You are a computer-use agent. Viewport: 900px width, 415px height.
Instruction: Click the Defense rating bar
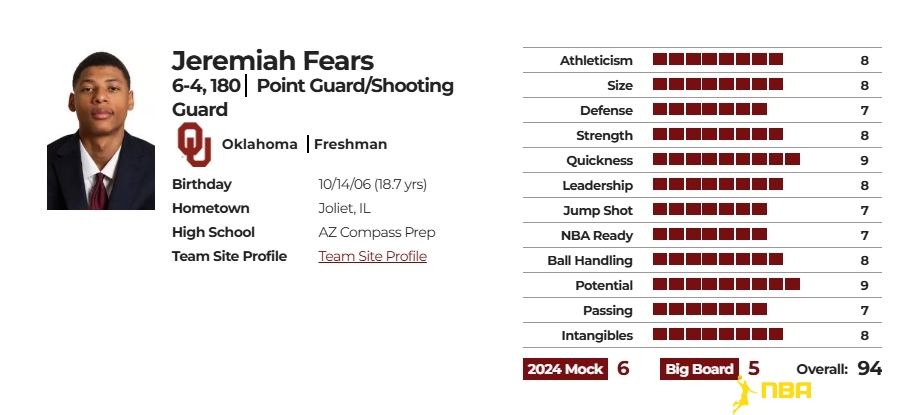[x=710, y=109]
